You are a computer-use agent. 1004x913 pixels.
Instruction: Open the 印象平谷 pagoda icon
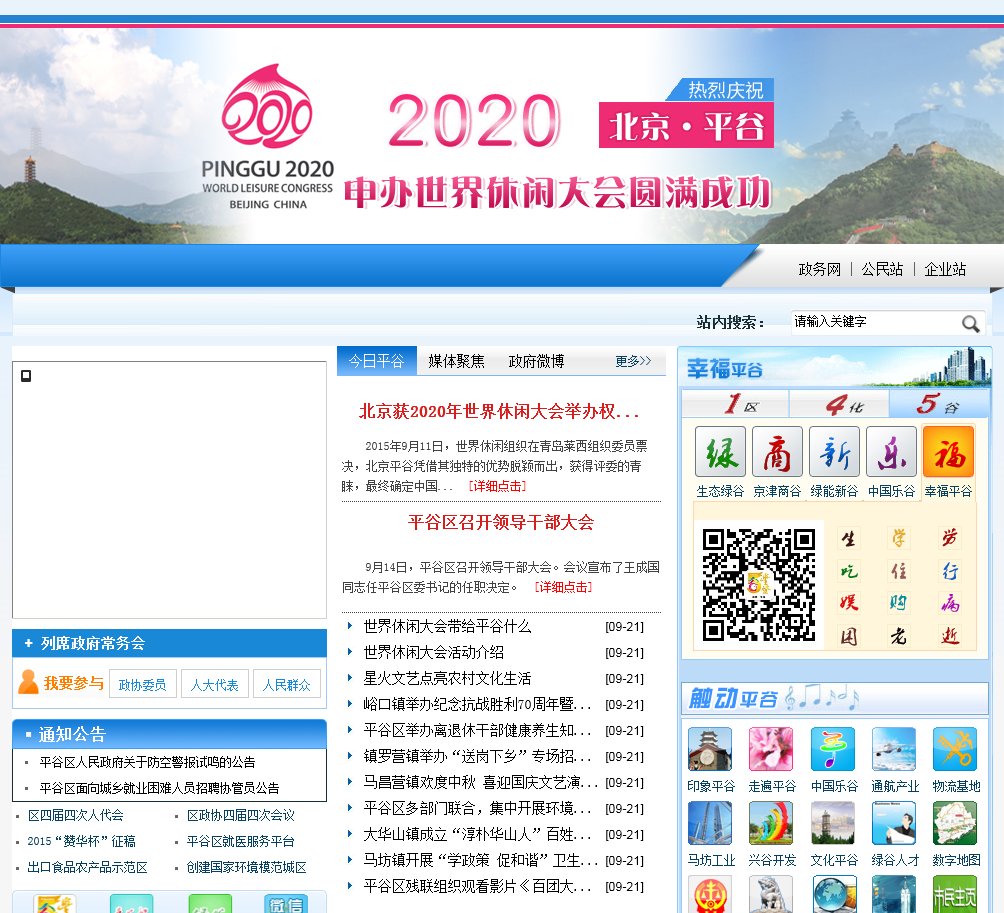pyautogui.click(x=710, y=748)
